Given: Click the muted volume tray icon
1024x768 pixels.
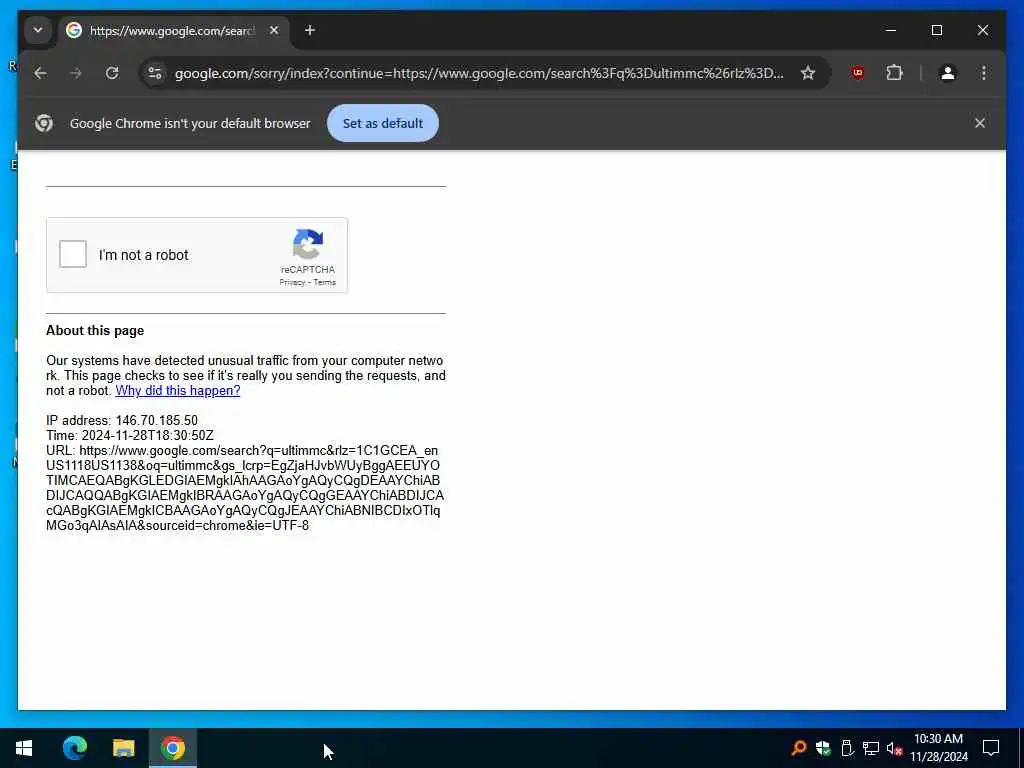Looking at the screenshot, I should pyautogui.click(x=894, y=748).
